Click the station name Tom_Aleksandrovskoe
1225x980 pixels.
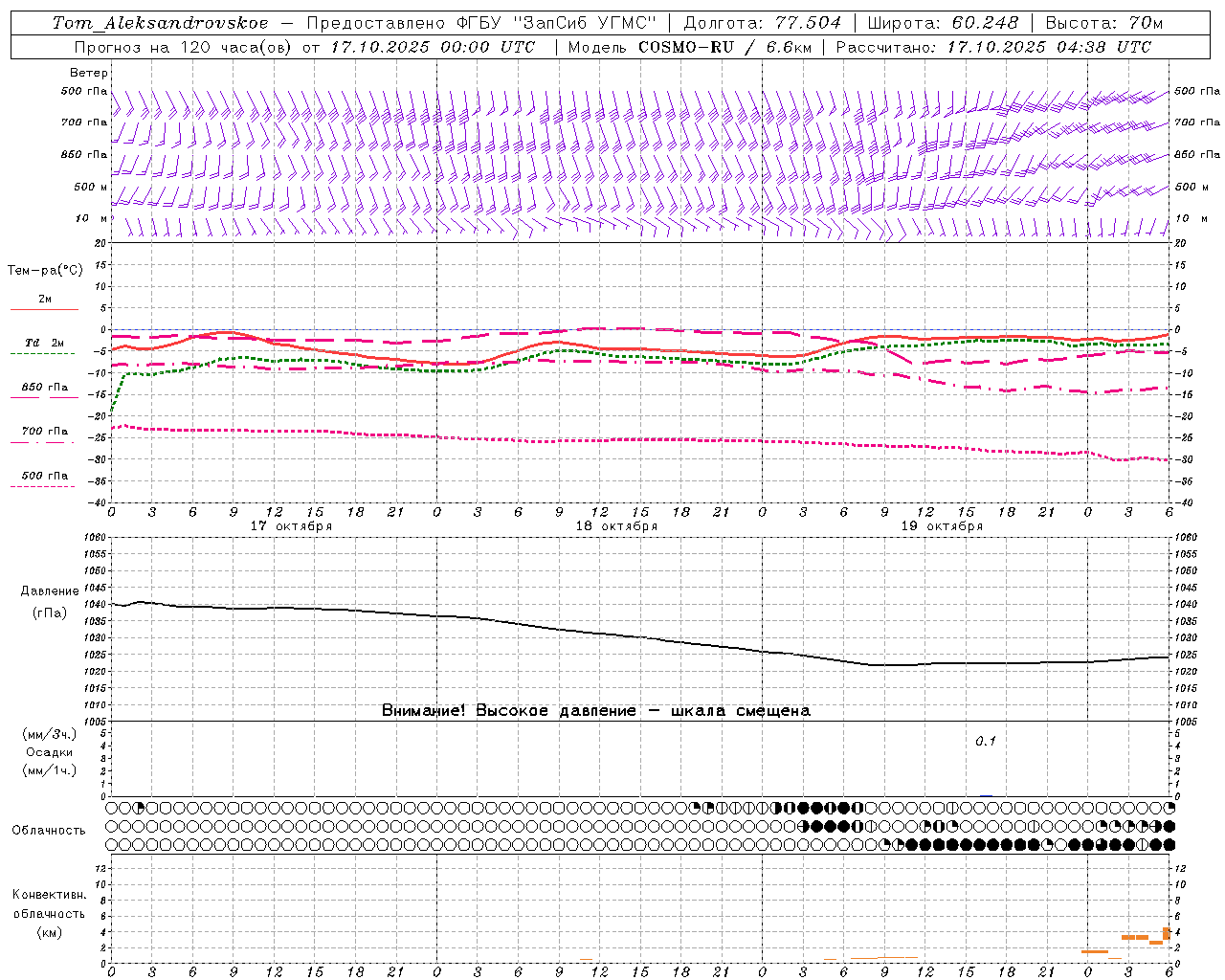point(160,23)
